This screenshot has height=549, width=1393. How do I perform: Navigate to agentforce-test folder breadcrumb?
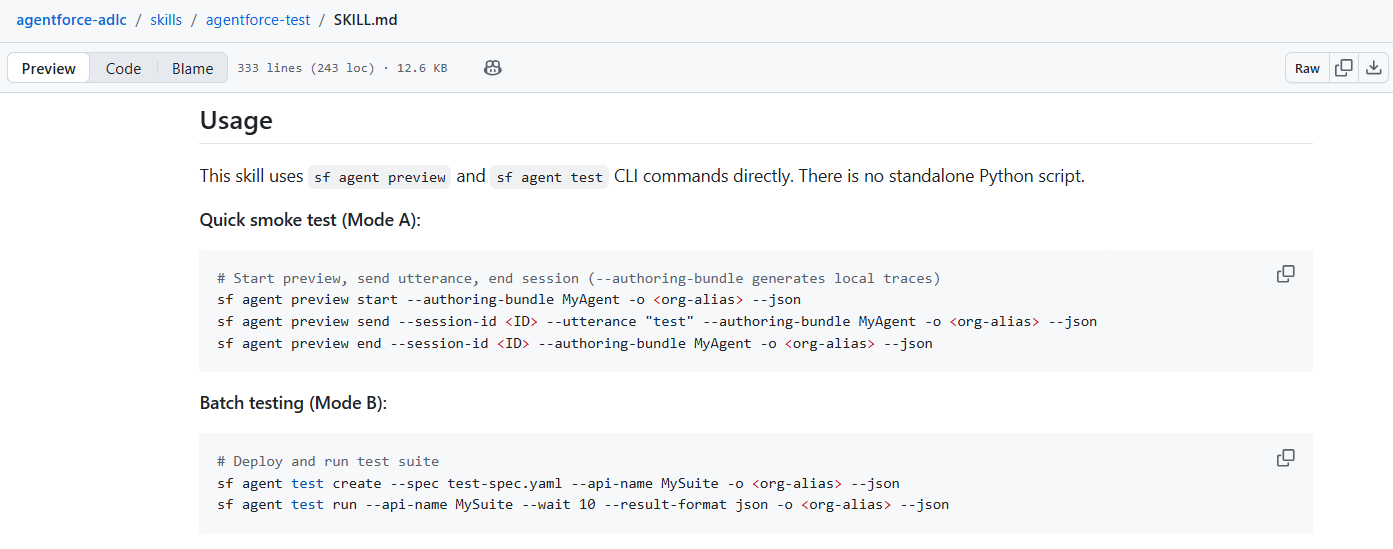[x=258, y=20]
